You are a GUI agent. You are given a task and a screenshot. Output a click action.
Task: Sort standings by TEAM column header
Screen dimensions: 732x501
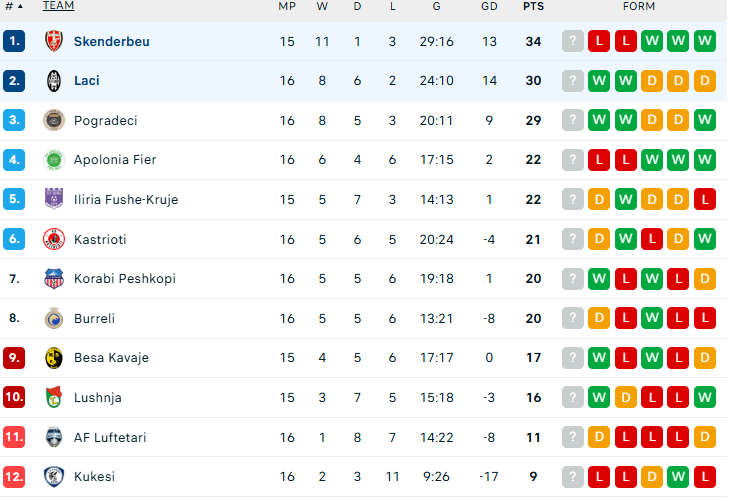[x=58, y=6]
